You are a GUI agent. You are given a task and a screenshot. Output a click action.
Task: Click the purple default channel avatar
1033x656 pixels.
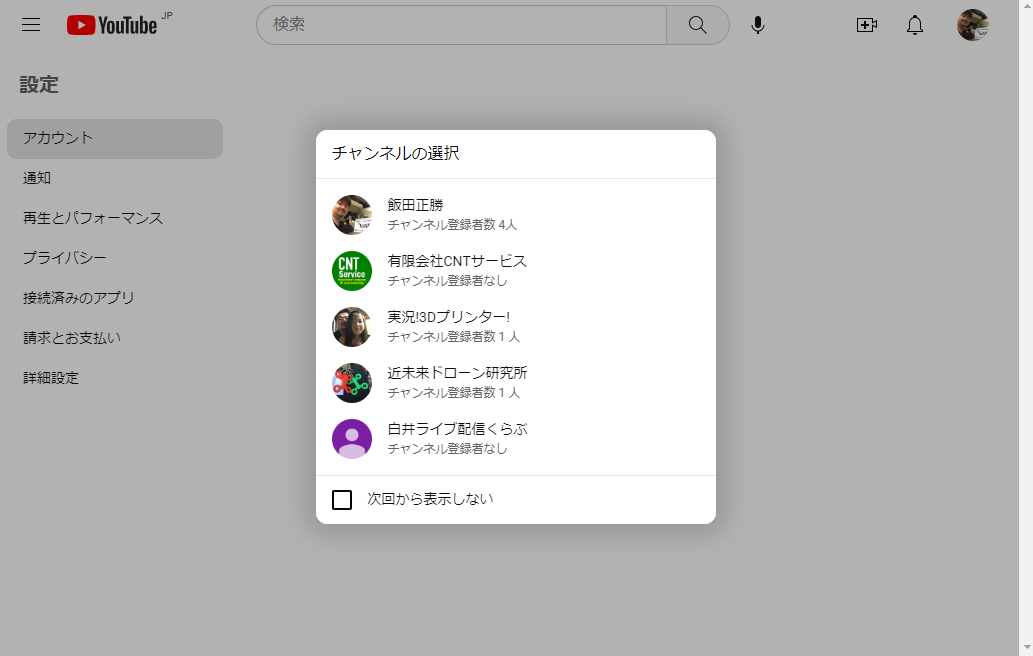352,439
